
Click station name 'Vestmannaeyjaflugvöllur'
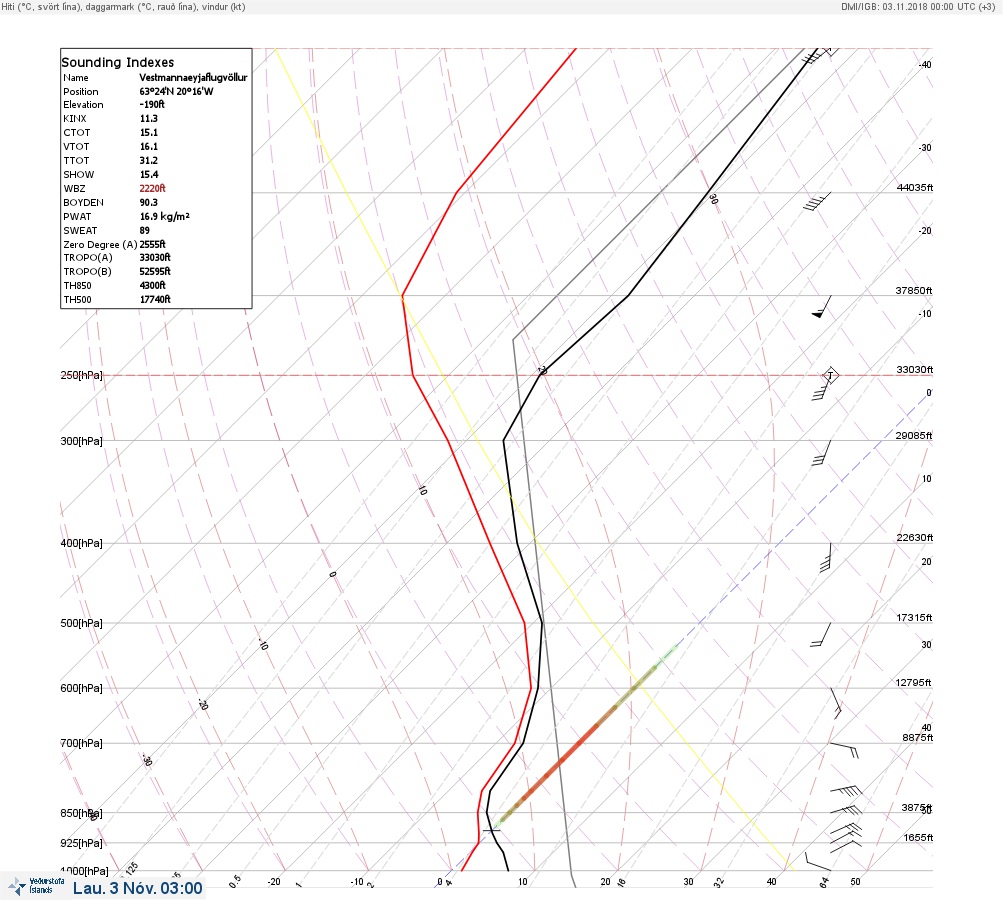(x=193, y=77)
